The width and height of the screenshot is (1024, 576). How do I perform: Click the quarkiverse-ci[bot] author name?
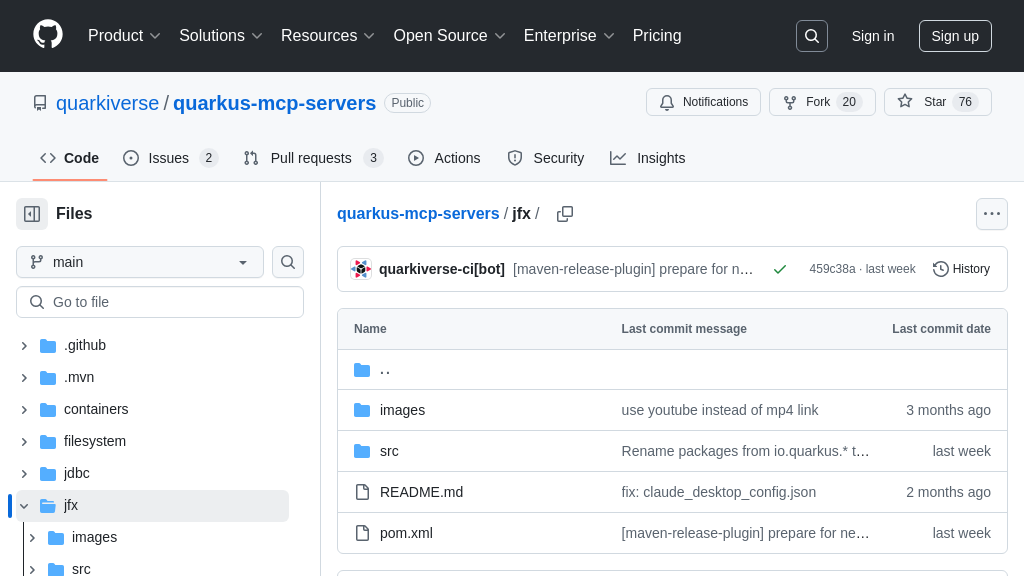[441, 269]
